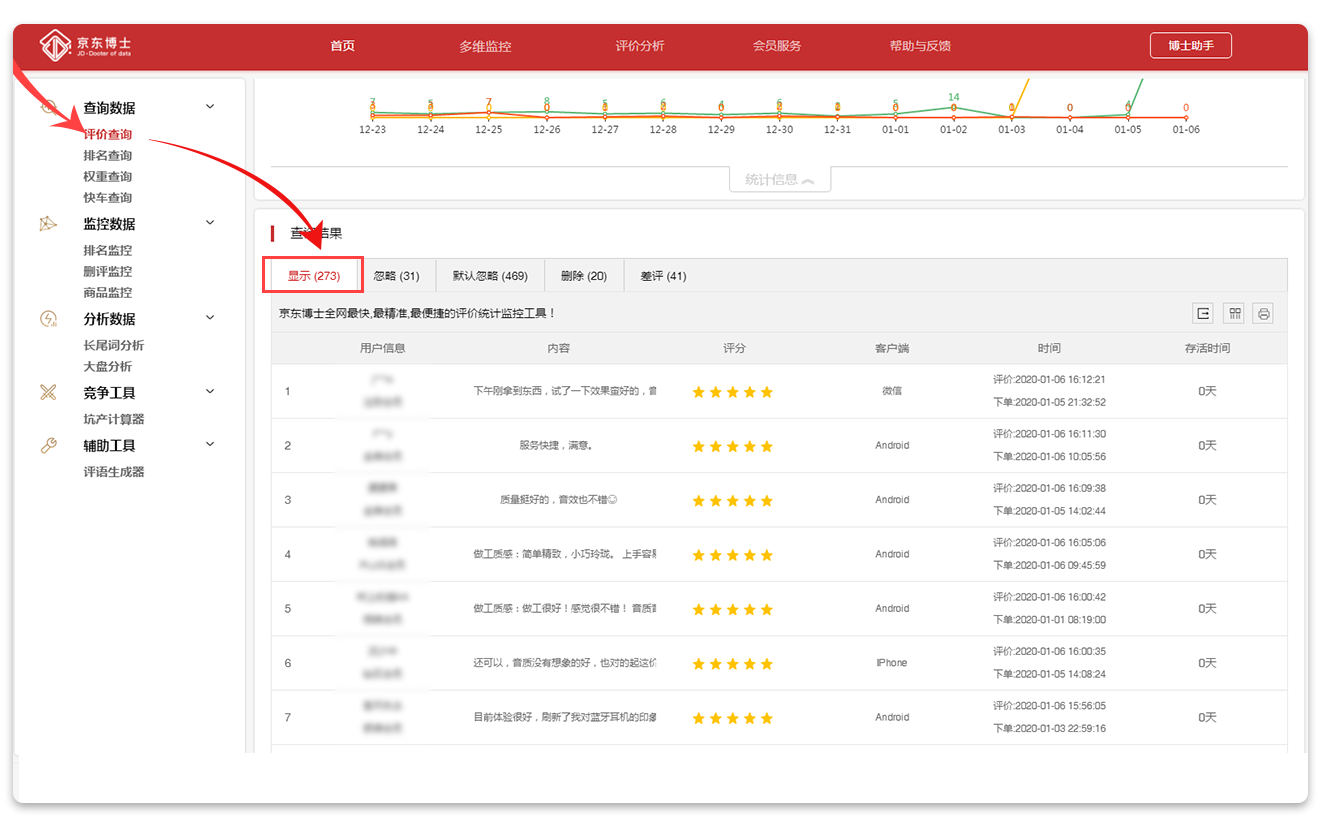Image resolution: width=1320 pixels, height=830 pixels.
Task: Open 长尾词分析 in the sidebar
Action: [114, 346]
